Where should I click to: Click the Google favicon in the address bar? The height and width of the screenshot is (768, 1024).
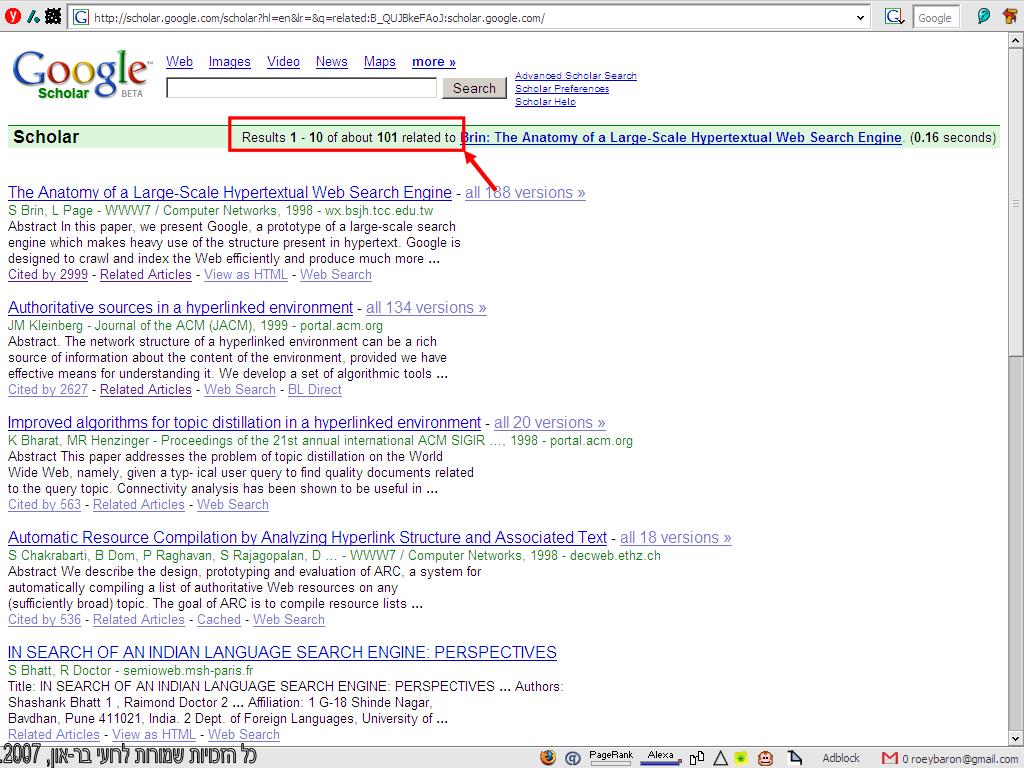point(81,18)
